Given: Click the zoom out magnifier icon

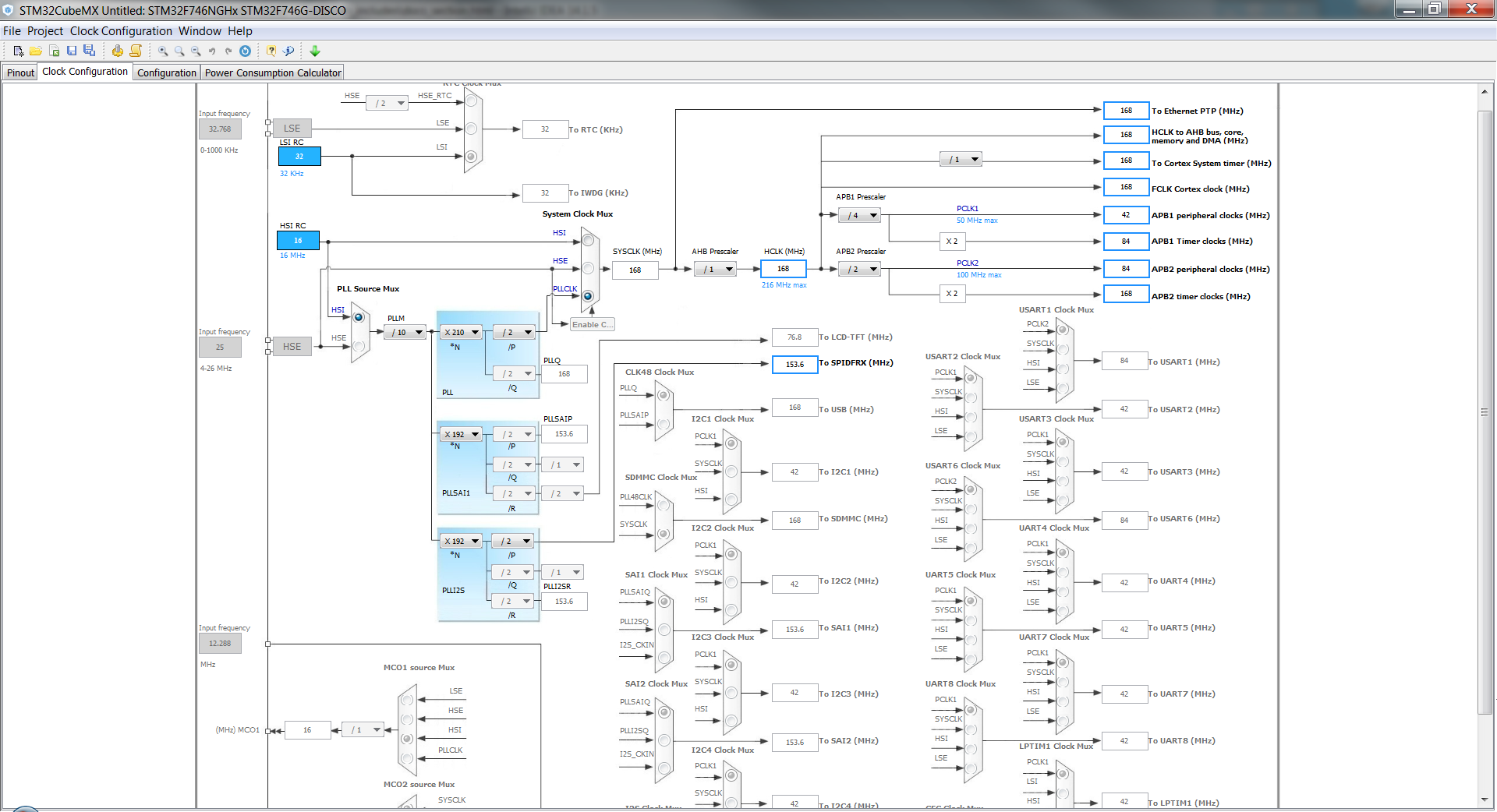Looking at the screenshot, I should coord(196,51).
